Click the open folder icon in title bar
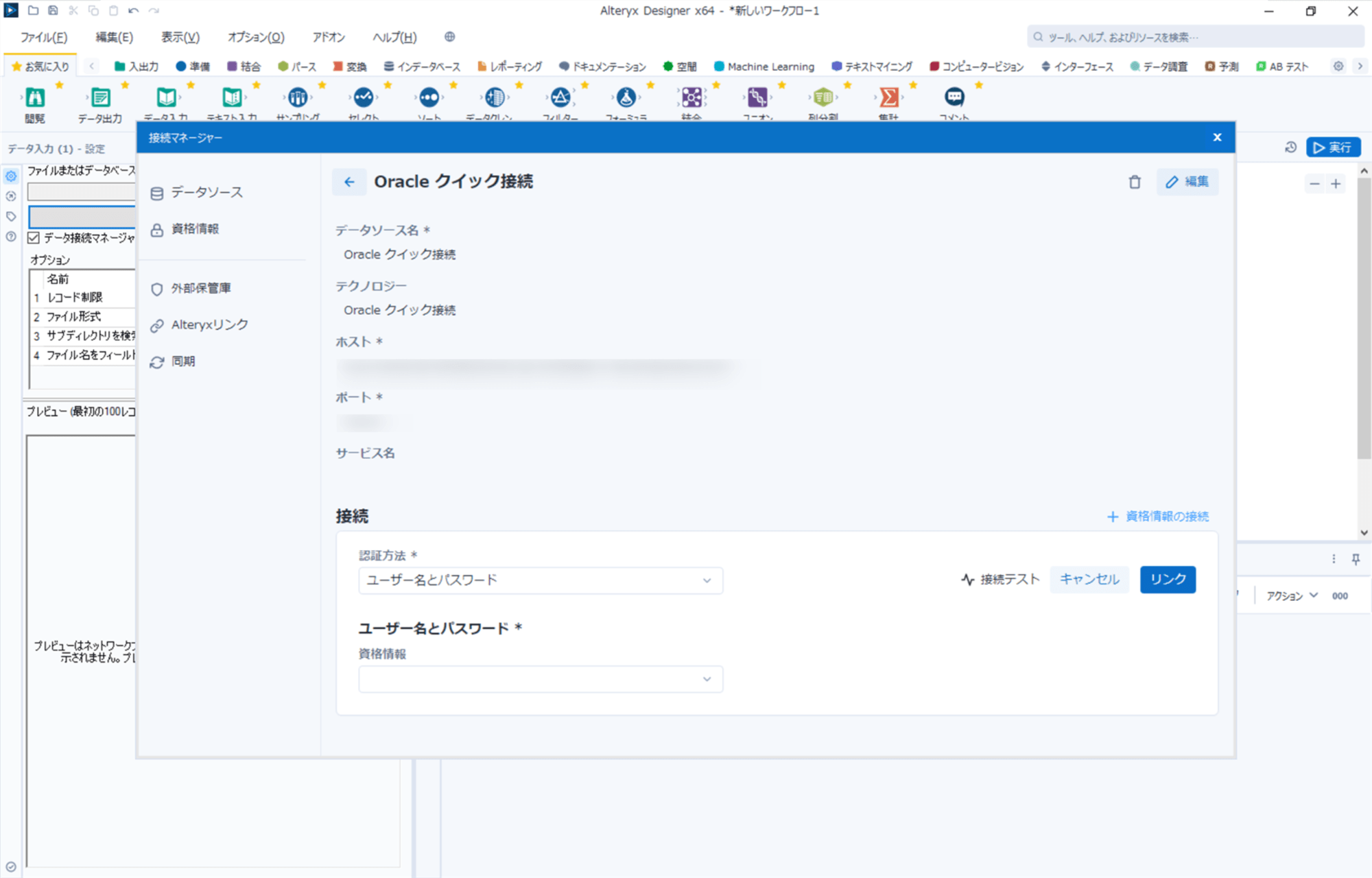The width and height of the screenshot is (1372, 878). pyautogui.click(x=32, y=10)
